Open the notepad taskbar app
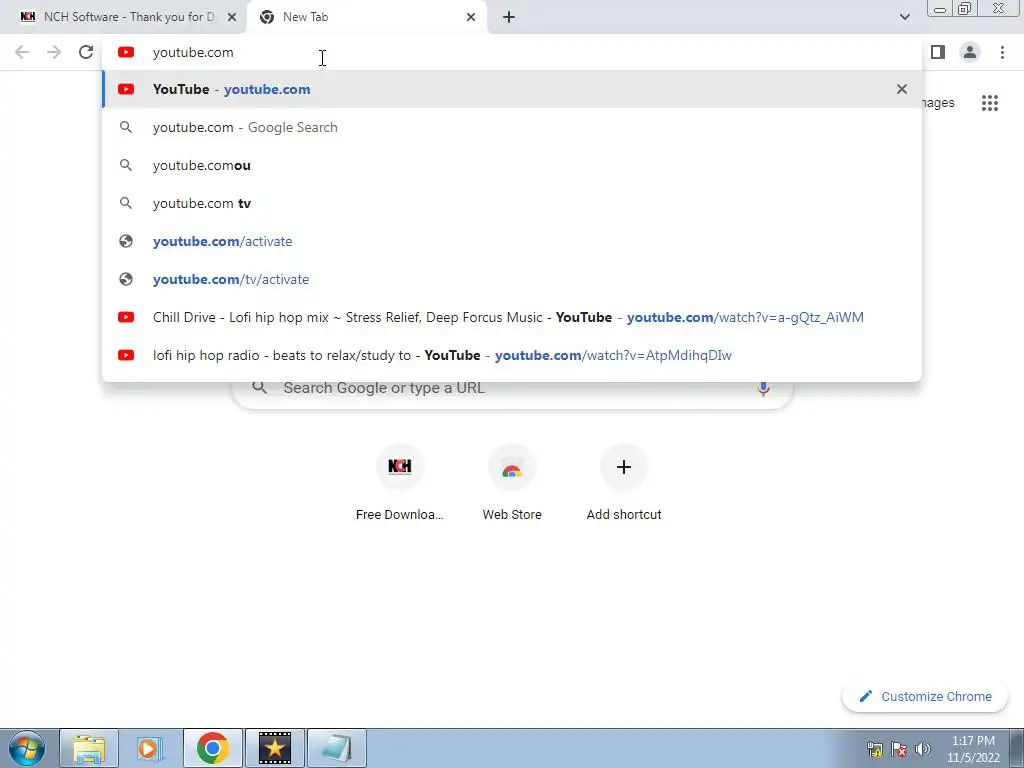The width and height of the screenshot is (1024, 768). click(x=336, y=748)
